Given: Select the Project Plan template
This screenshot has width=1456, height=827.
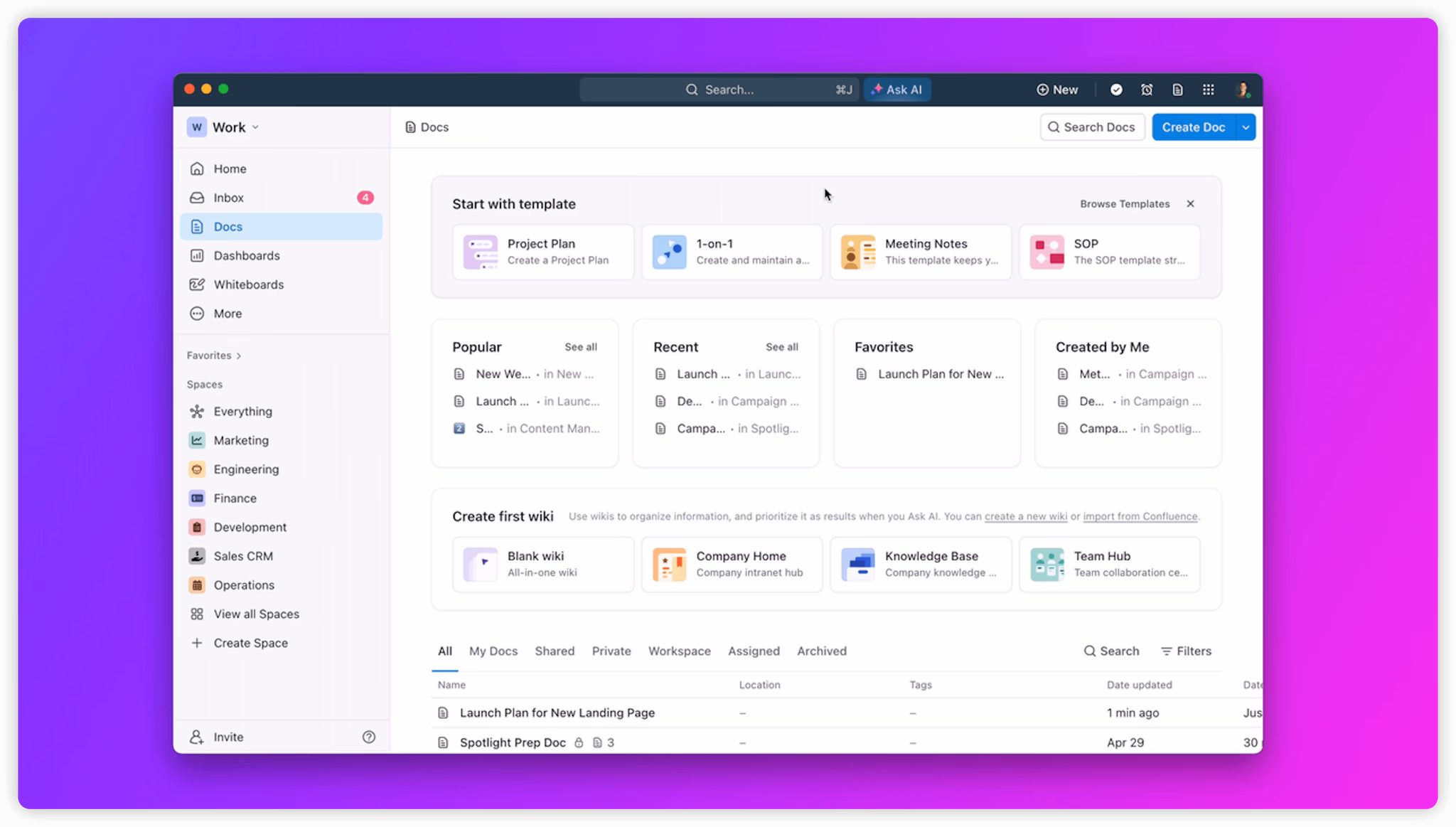Looking at the screenshot, I should (543, 252).
